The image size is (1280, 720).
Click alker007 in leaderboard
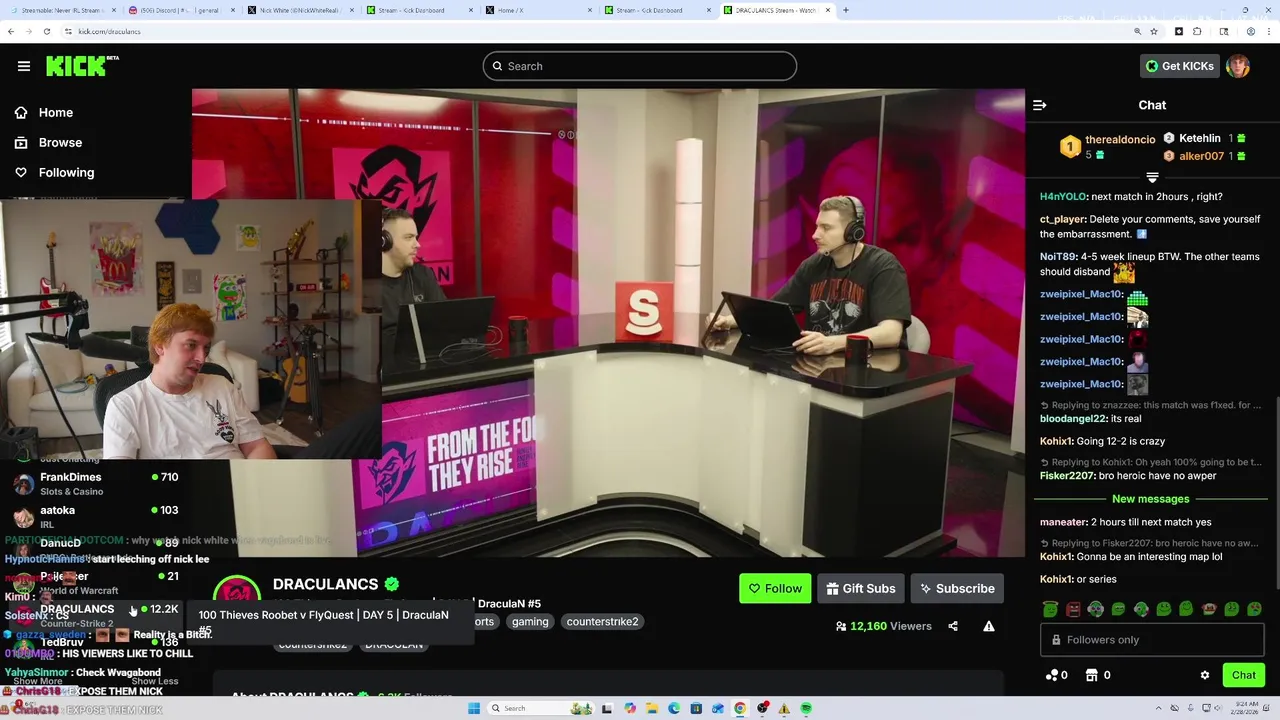[1201, 156]
